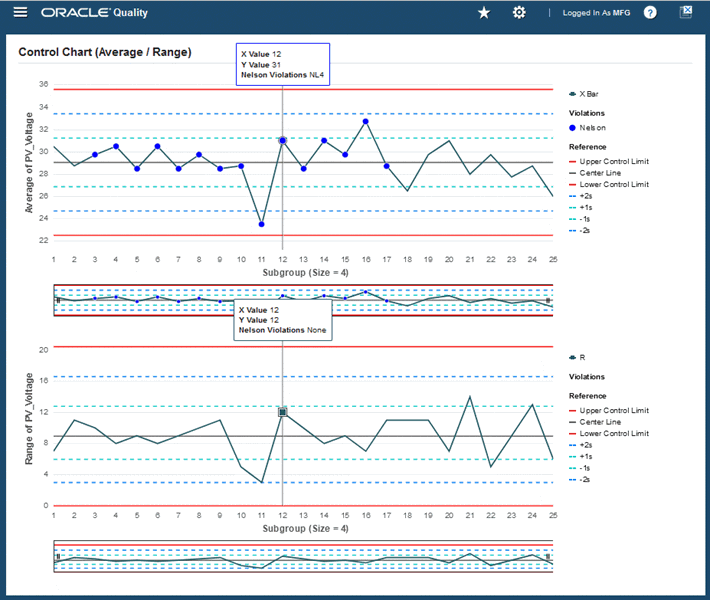Toggle Center Line in X Bar legend
The height and width of the screenshot is (600, 710).
tap(595, 173)
